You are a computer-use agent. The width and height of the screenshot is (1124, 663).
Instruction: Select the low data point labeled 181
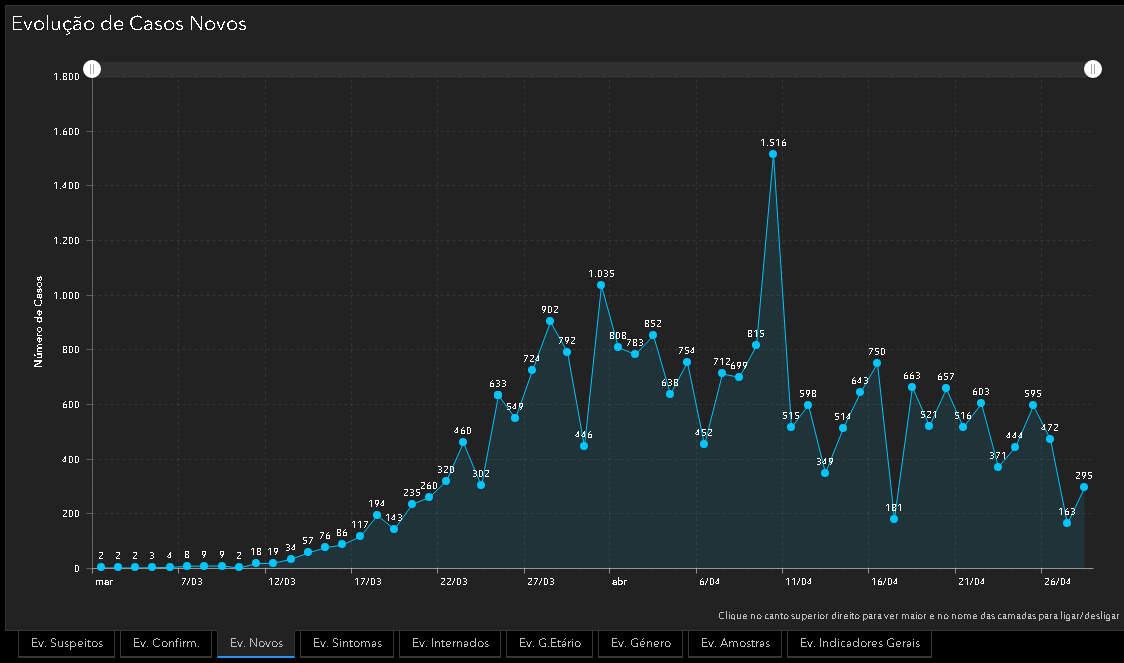point(894,519)
